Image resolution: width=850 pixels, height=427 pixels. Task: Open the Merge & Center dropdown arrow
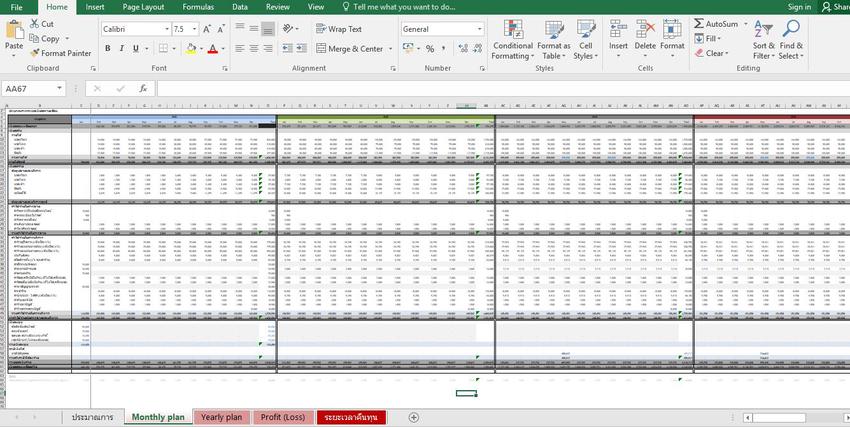coord(390,49)
